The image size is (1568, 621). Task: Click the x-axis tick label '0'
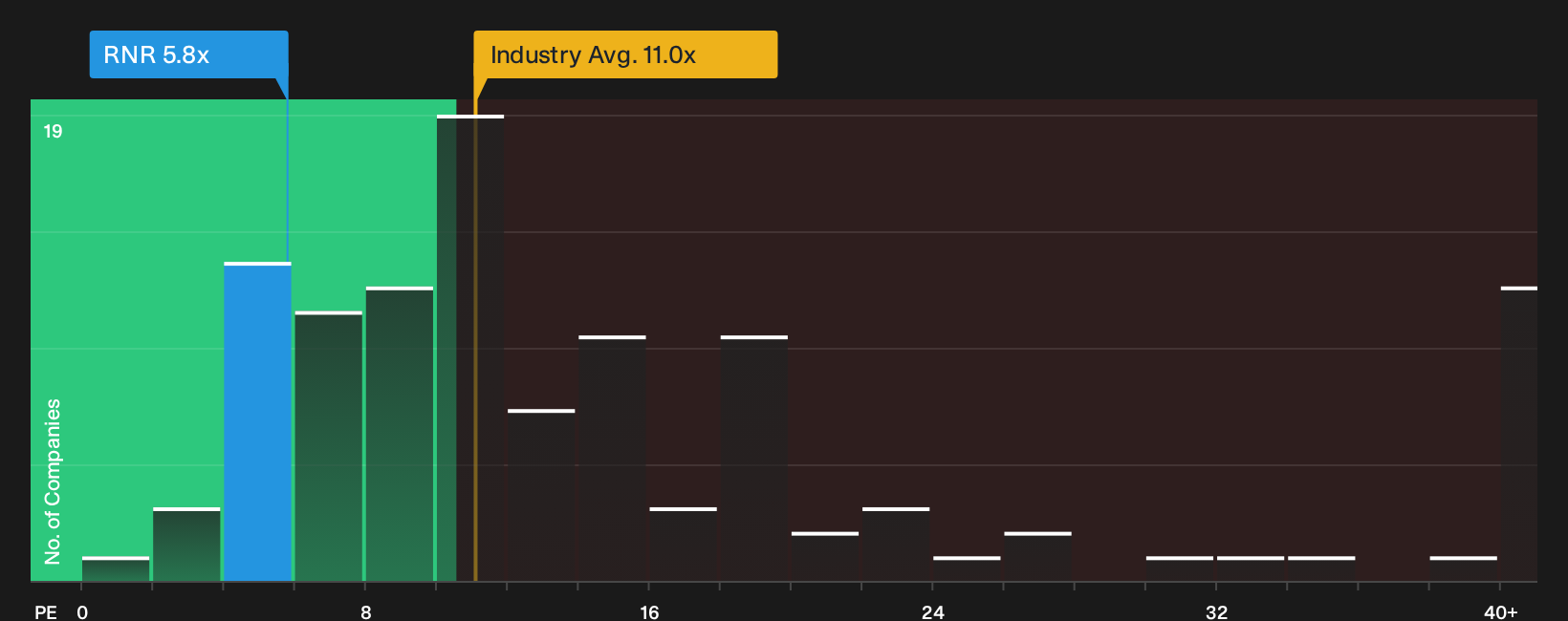click(x=82, y=611)
